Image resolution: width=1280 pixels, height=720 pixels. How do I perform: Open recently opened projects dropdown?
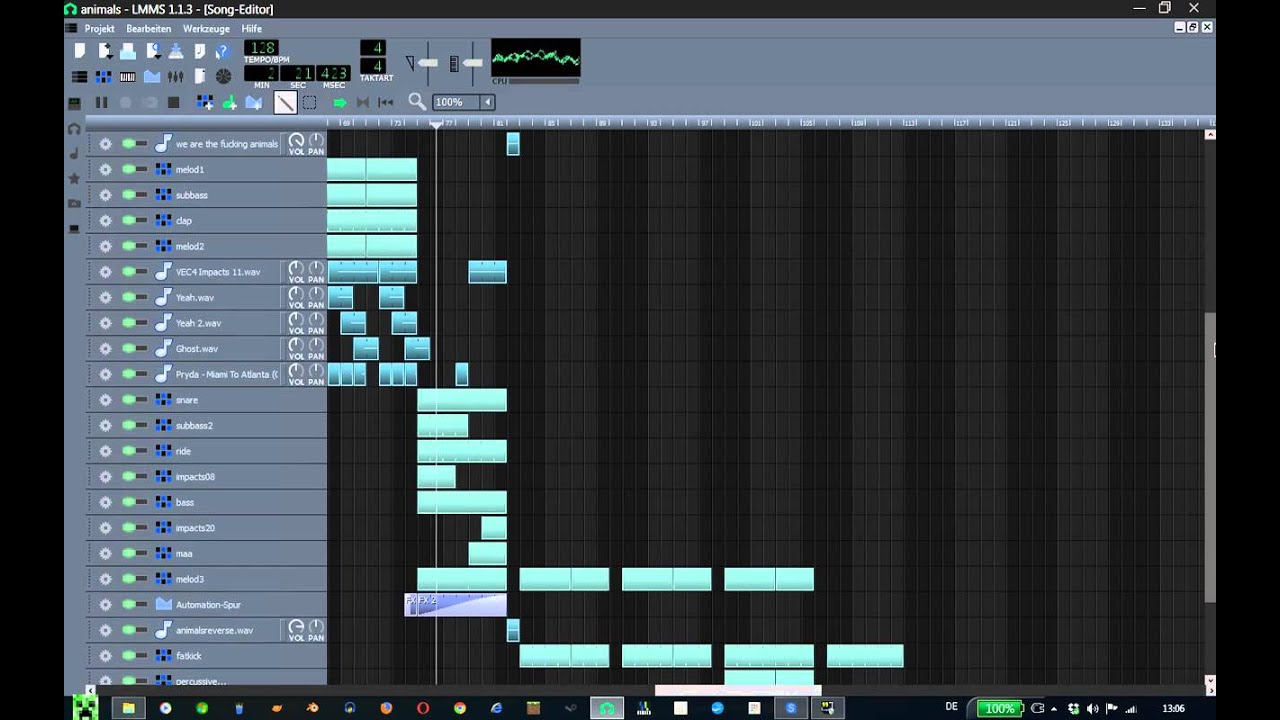coord(152,51)
